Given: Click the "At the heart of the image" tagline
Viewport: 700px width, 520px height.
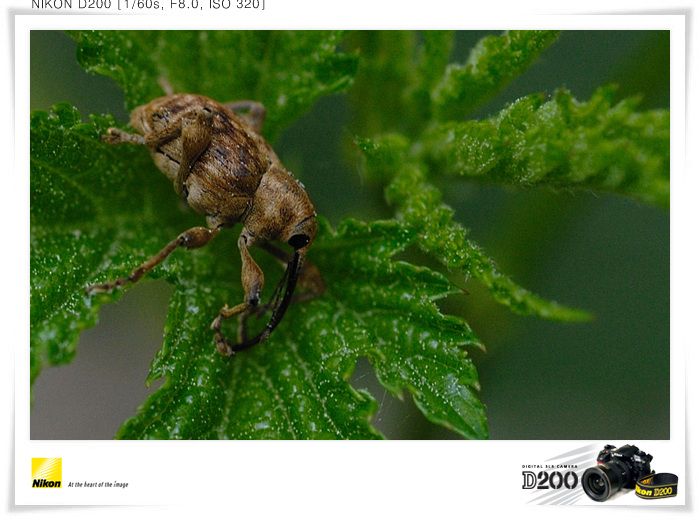Looking at the screenshot, I should click(98, 484).
